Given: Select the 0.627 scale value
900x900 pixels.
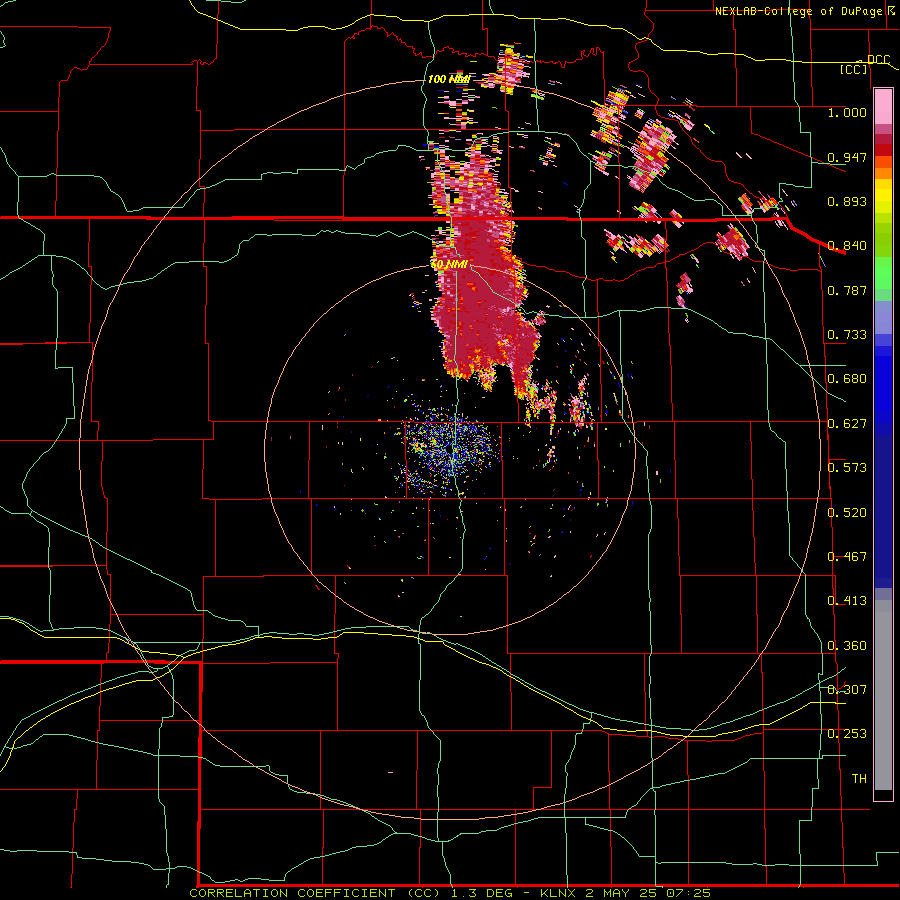Looking at the screenshot, I should pos(847,423).
